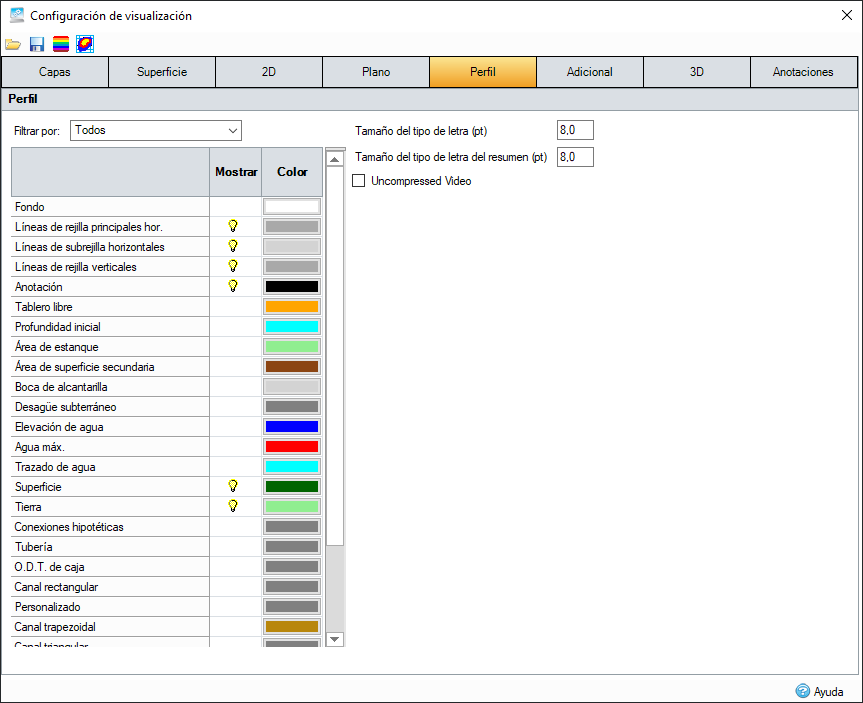Click the Color column header

(292, 172)
